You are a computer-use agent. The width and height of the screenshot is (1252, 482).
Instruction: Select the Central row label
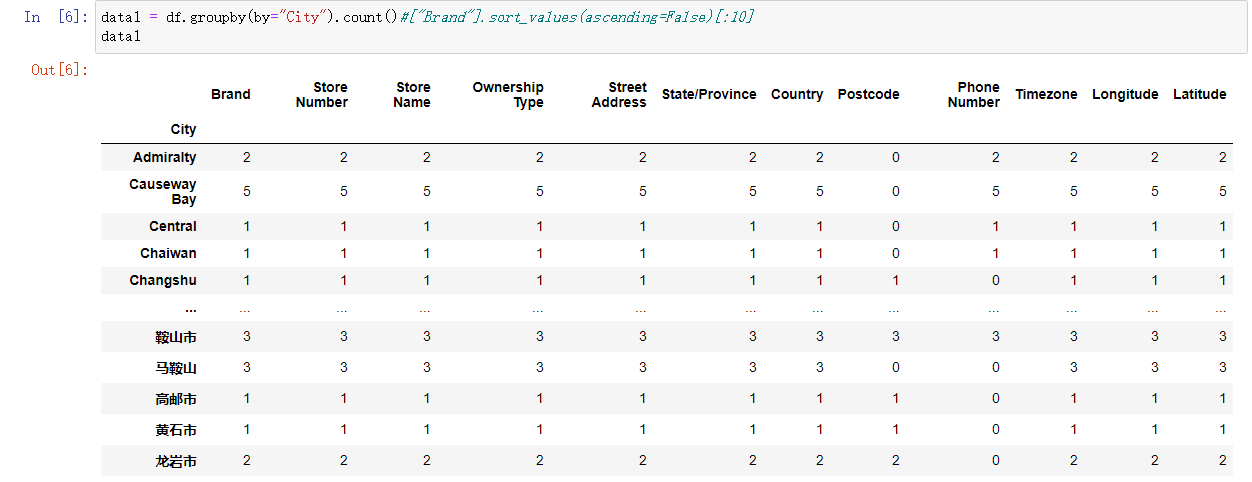pyautogui.click(x=173, y=226)
